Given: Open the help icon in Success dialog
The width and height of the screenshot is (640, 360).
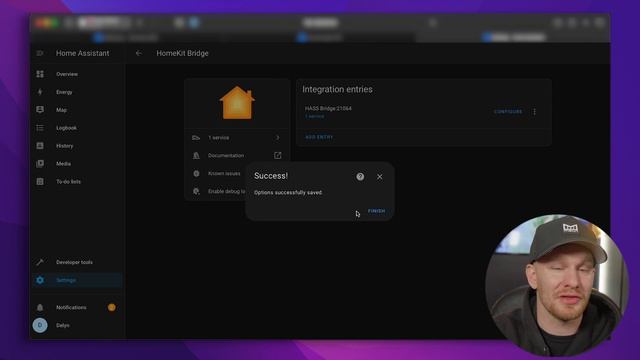Looking at the screenshot, I should 360,176.
